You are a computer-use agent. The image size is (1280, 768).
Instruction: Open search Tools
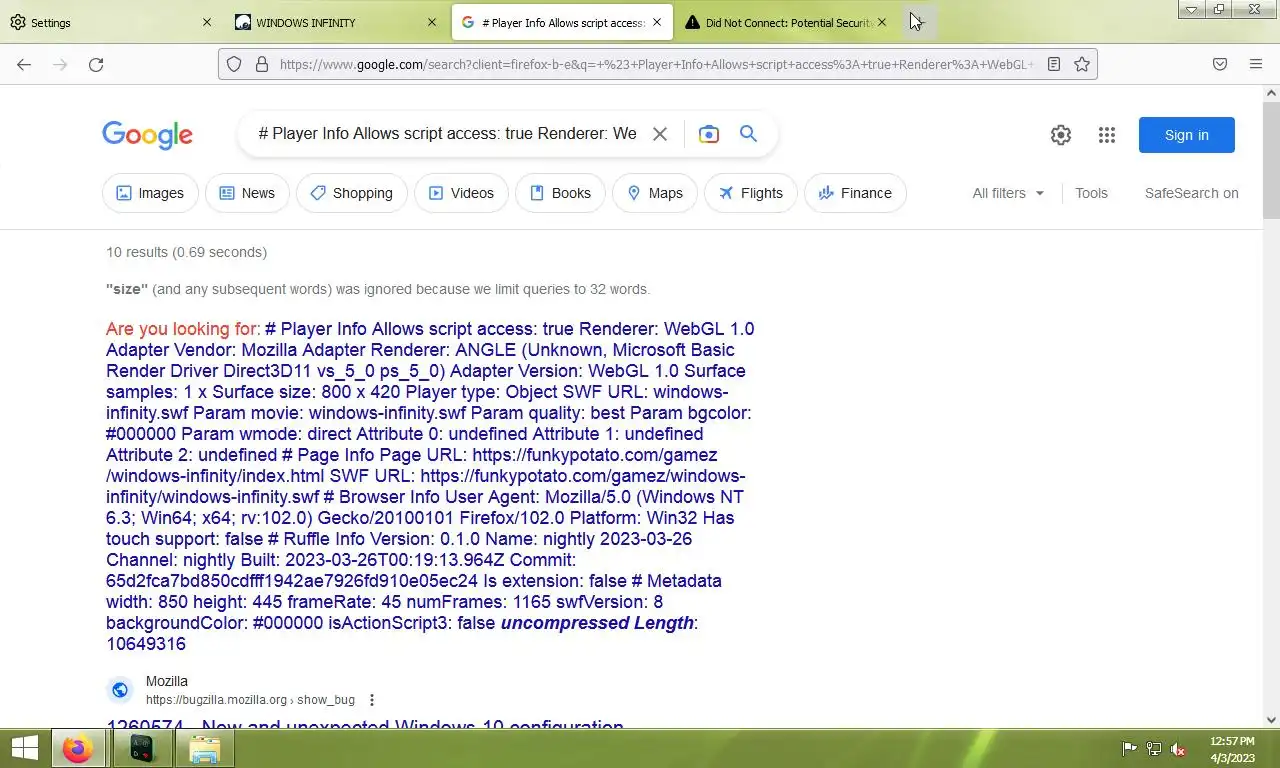tap(1091, 193)
